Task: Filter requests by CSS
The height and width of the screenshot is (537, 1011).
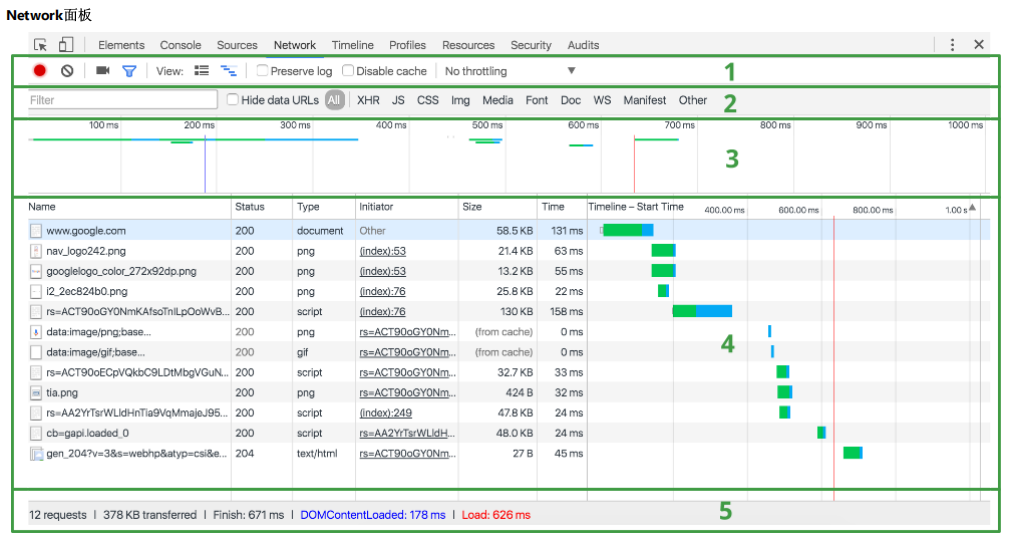Action: tap(427, 100)
